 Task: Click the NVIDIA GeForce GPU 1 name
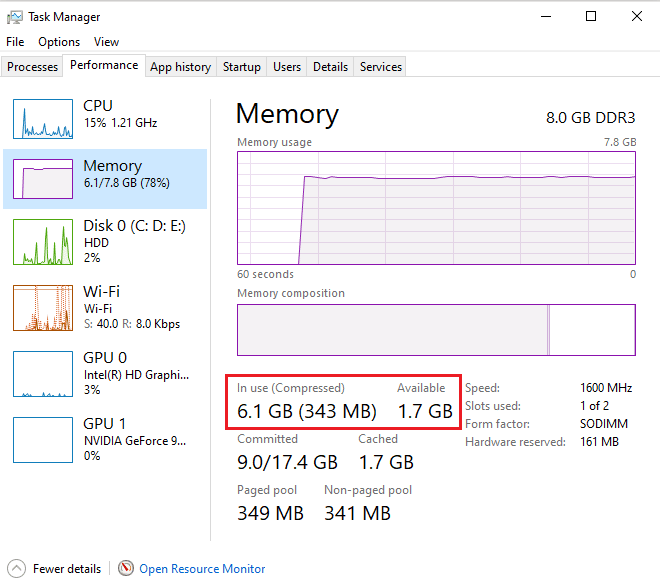[135, 441]
